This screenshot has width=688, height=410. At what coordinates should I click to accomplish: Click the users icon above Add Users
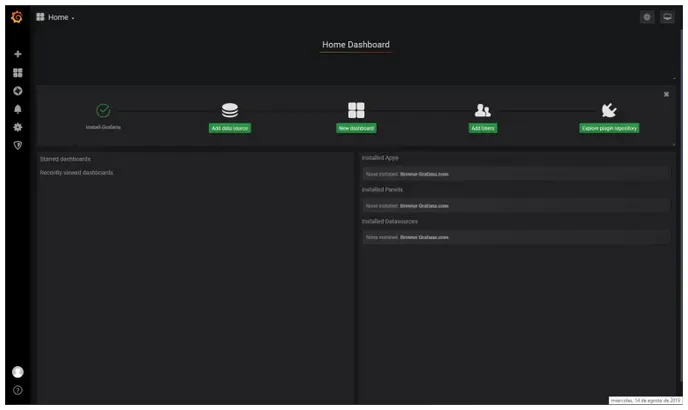483,110
